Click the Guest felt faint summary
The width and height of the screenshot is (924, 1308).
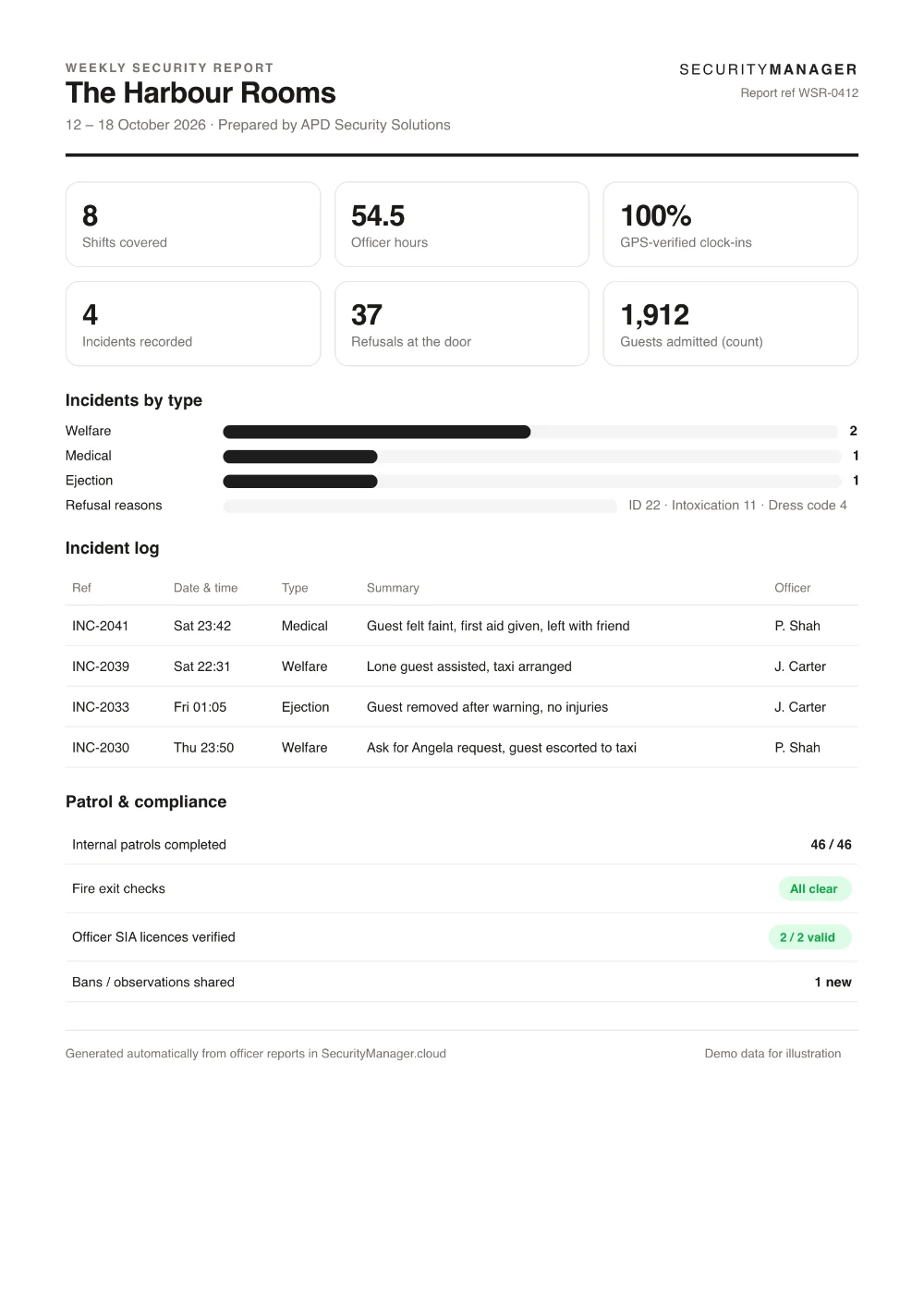pyautogui.click(x=498, y=626)
